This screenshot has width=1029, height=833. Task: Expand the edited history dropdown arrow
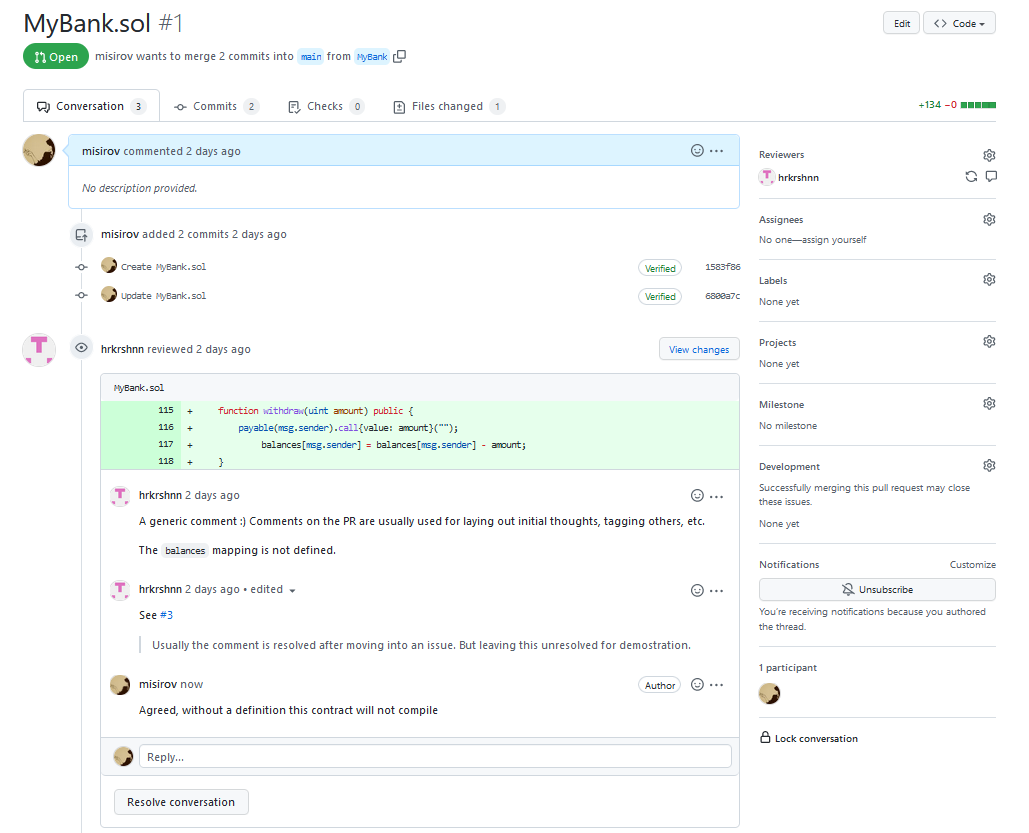(x=293, y=591)
